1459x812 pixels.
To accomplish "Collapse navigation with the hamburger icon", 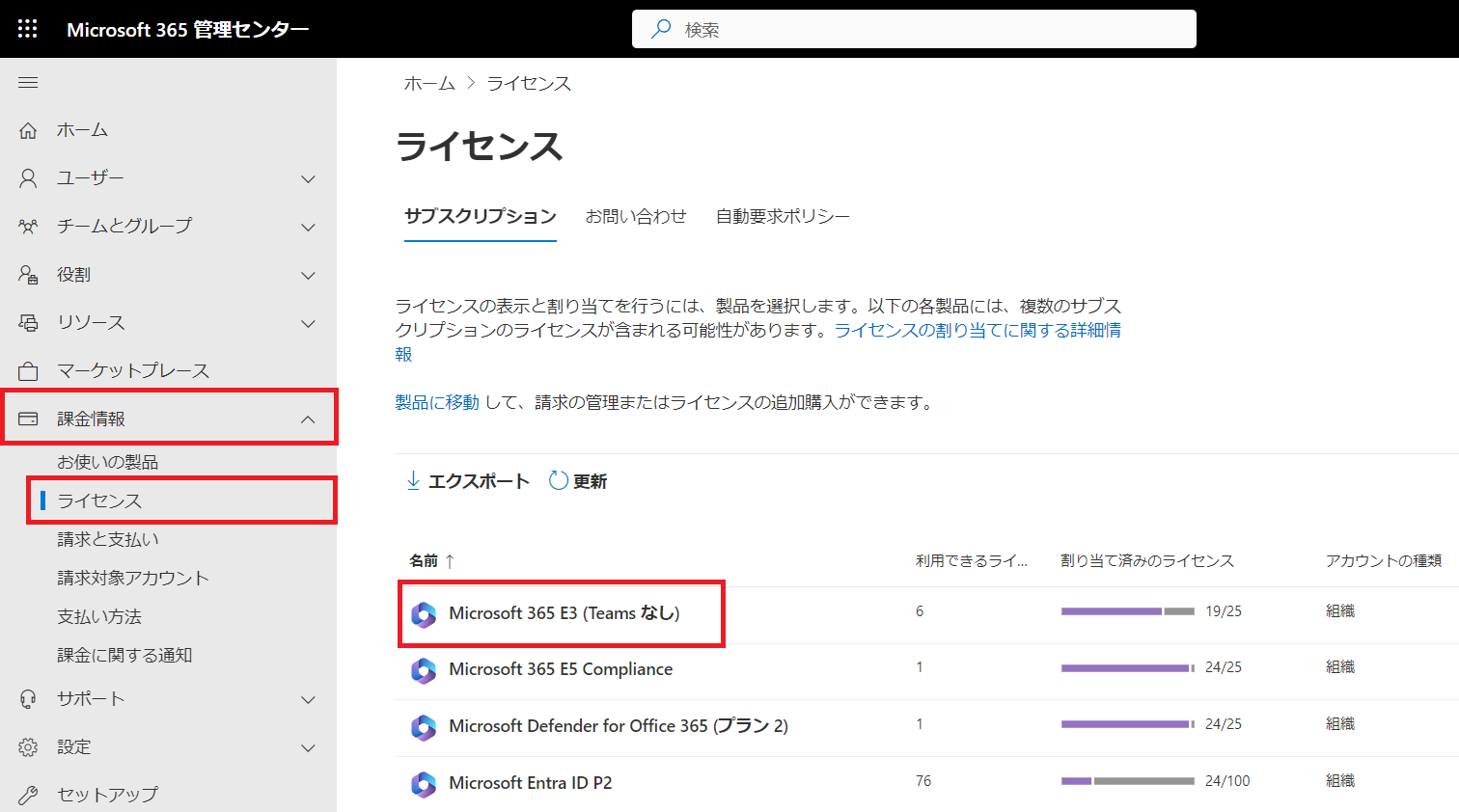I will click(x=28, y=83).
